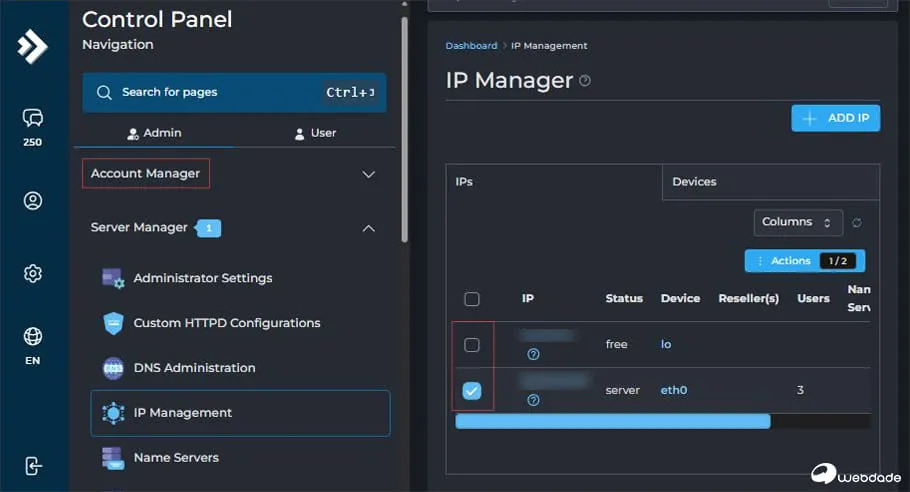The image size is (910, 492).
Task: Open the settings gear icon
Action: pyautogui.click(x=32, y=273)
